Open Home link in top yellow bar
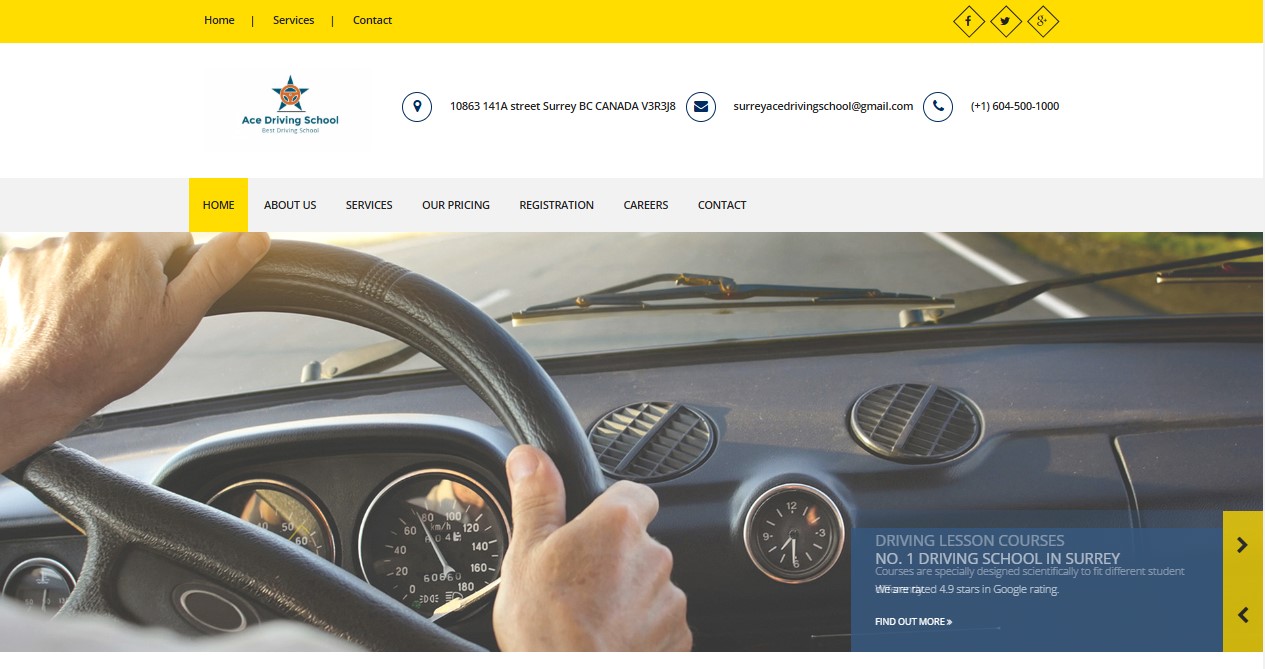This screenshot has height=669, width=1265. click(x=219, y=20)
